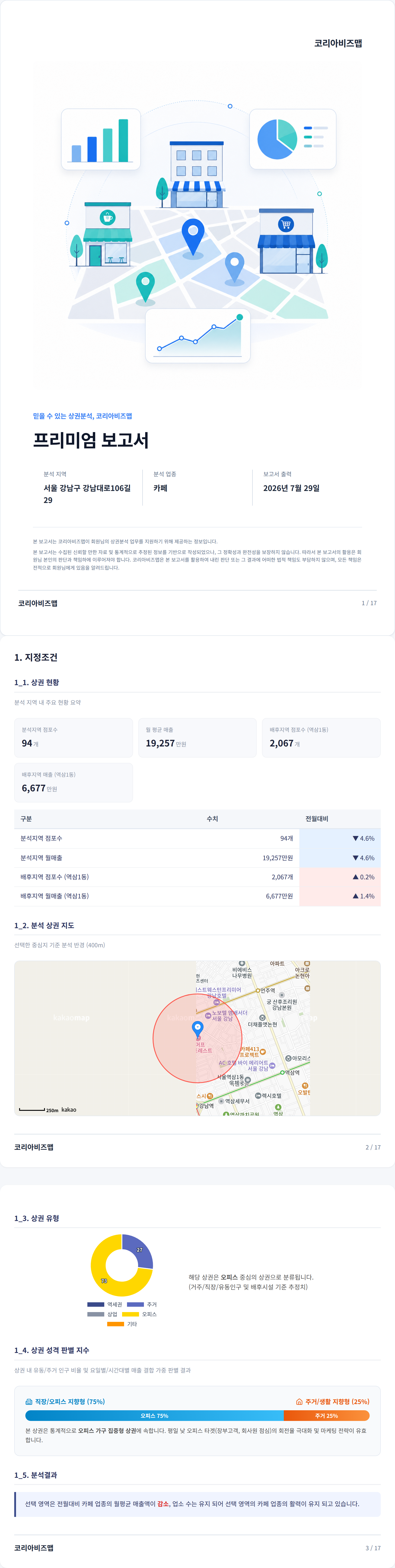Click the 오피스 legend color swatch
395x1568 pixels.
[131, 1314]
